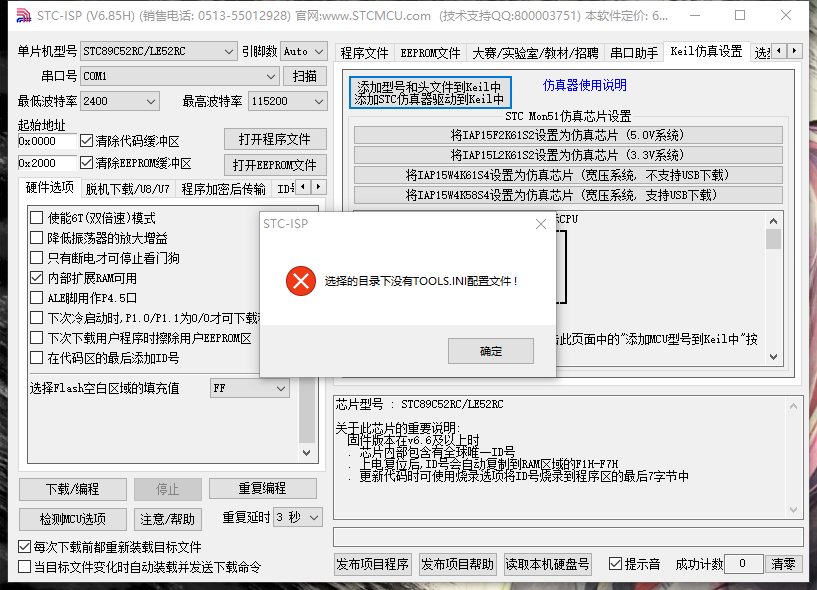Click 读取本机硬盘号 button
817x590 pixels.
[548, 564]
